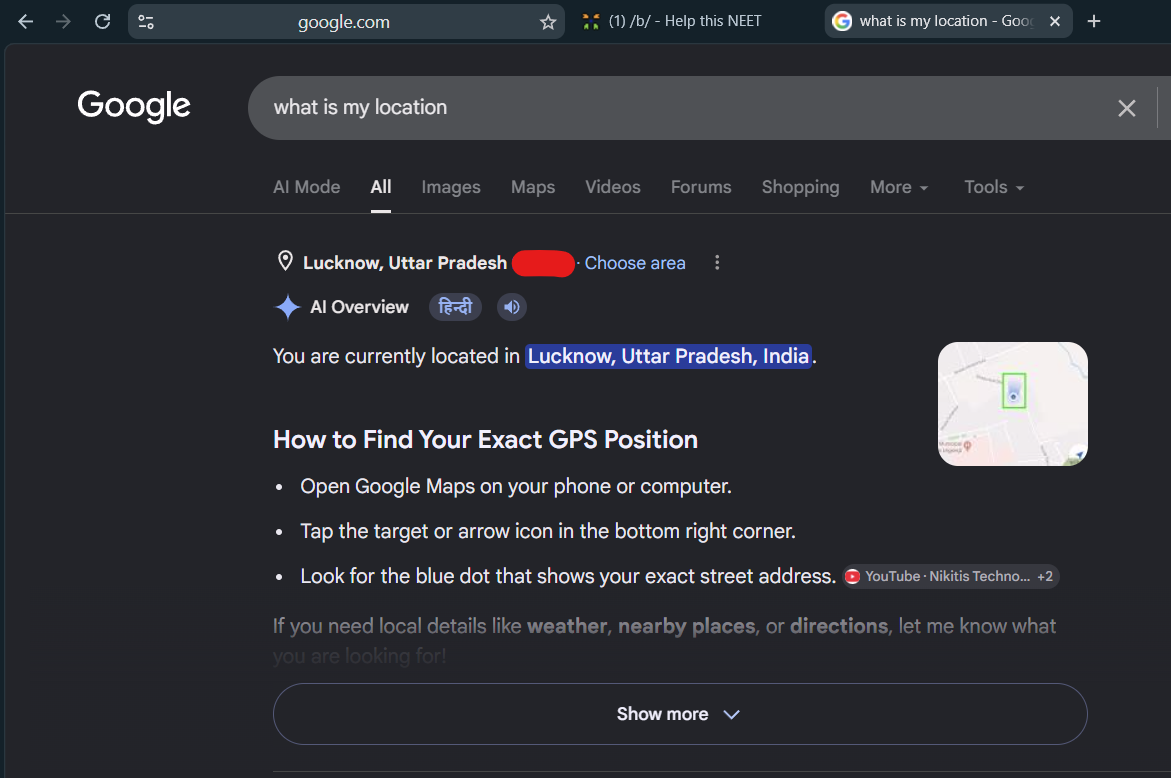
Task: Open site information icon in address bar
Action: 146,22
